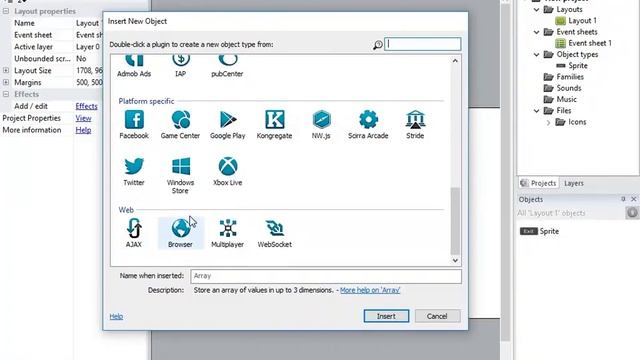The width and height of the screenshot is (640, 360).
Task: Select the Admob Ads plugin
Action: tap(134, 66)
